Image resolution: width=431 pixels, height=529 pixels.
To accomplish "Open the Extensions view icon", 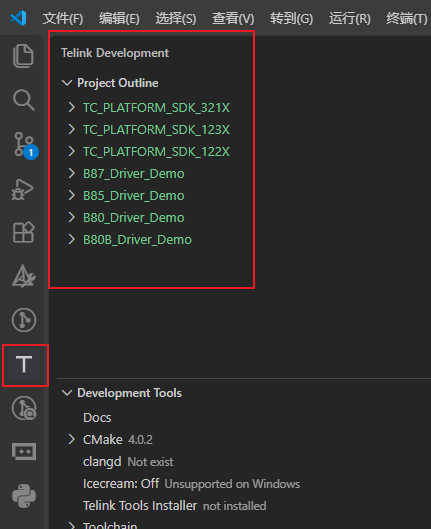I will 24,232.
